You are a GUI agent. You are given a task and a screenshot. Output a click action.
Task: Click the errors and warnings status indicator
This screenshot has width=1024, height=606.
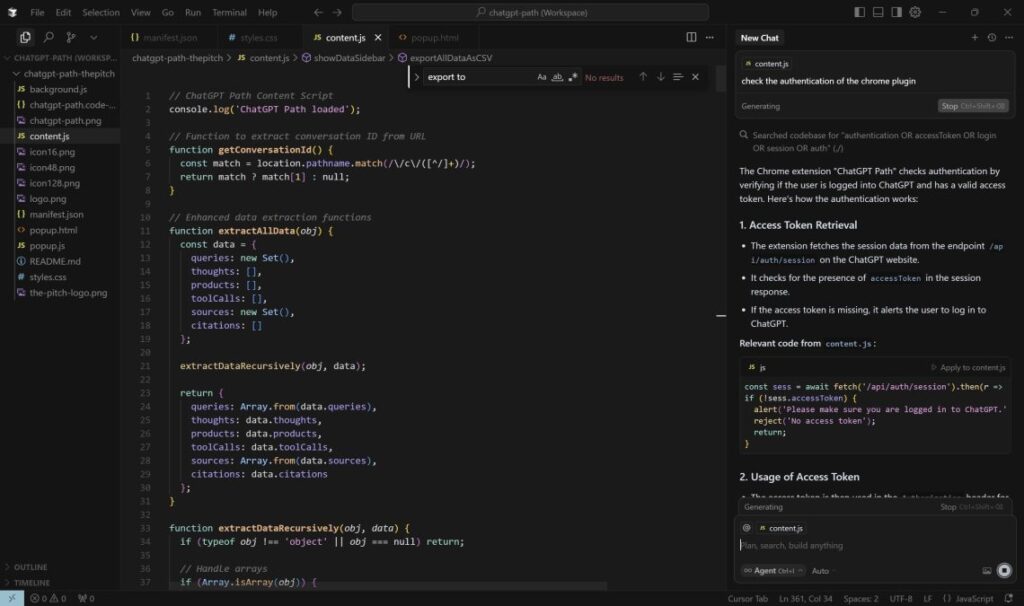point(48,598)
